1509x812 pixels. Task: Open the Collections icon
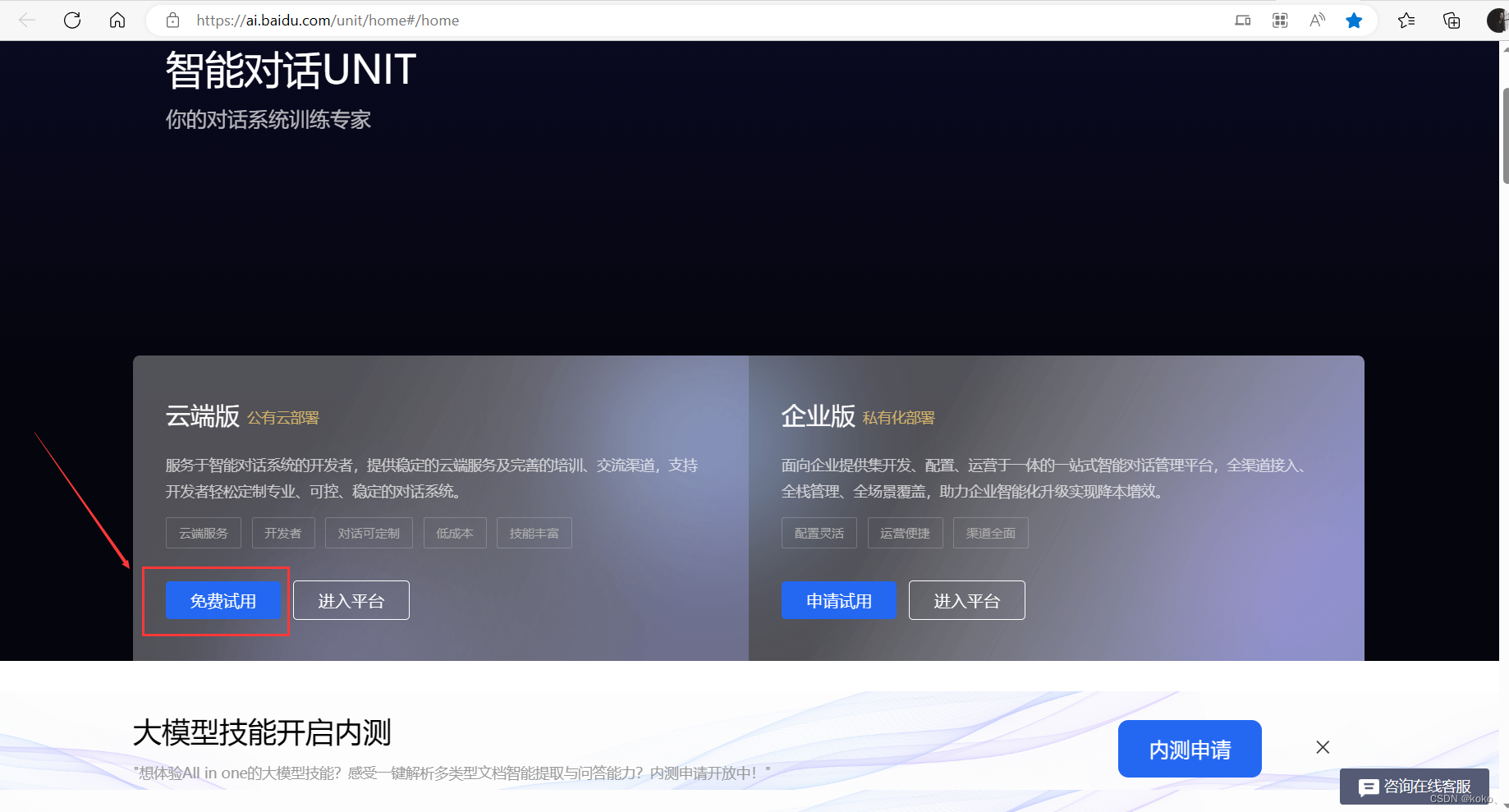click(x=1452, y=21)
